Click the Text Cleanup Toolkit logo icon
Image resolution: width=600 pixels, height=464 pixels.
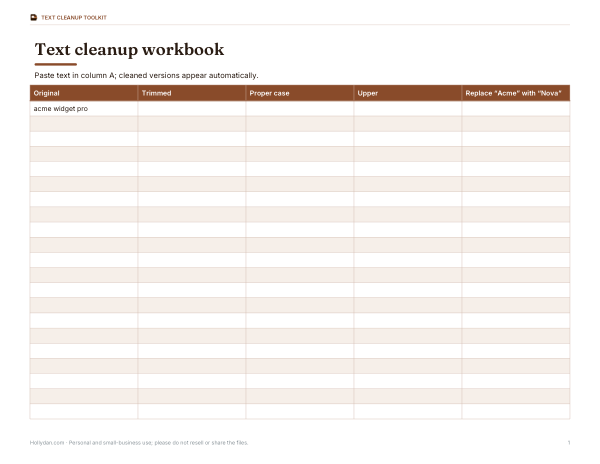click(x=34, y=18)
